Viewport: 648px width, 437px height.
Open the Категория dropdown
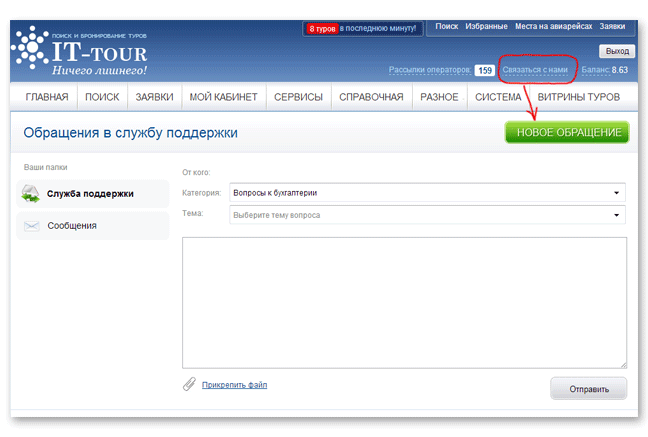[x=427, y=193]
